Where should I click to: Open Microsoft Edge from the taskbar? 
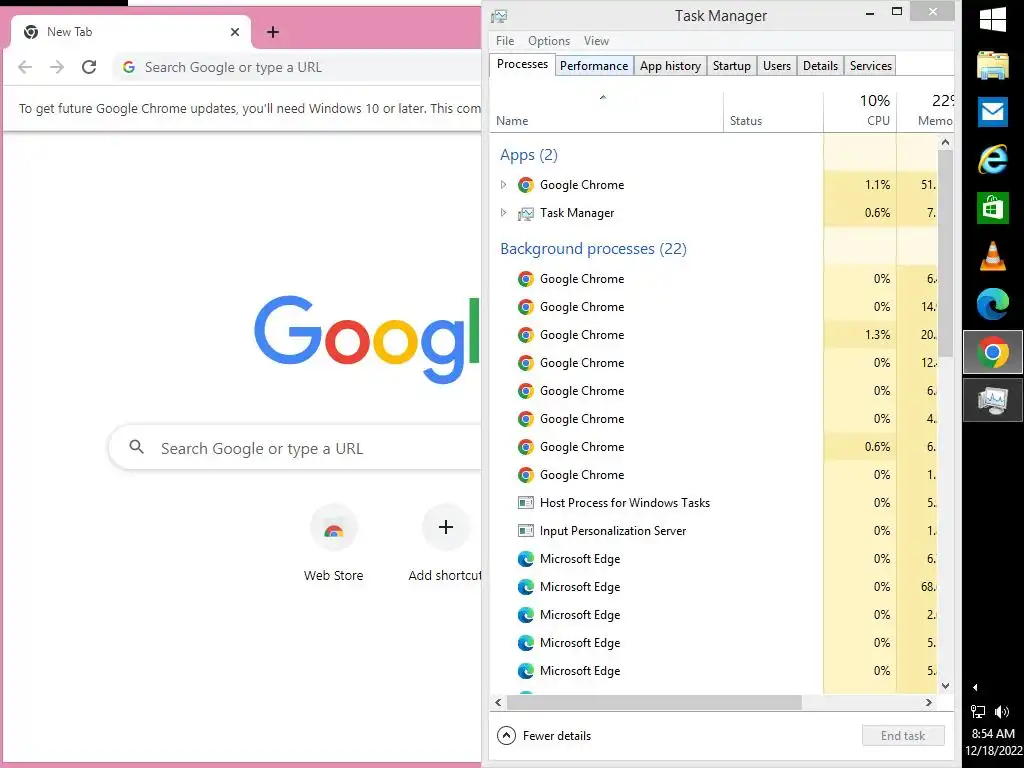pyautogui.click(x=993, y=304)
